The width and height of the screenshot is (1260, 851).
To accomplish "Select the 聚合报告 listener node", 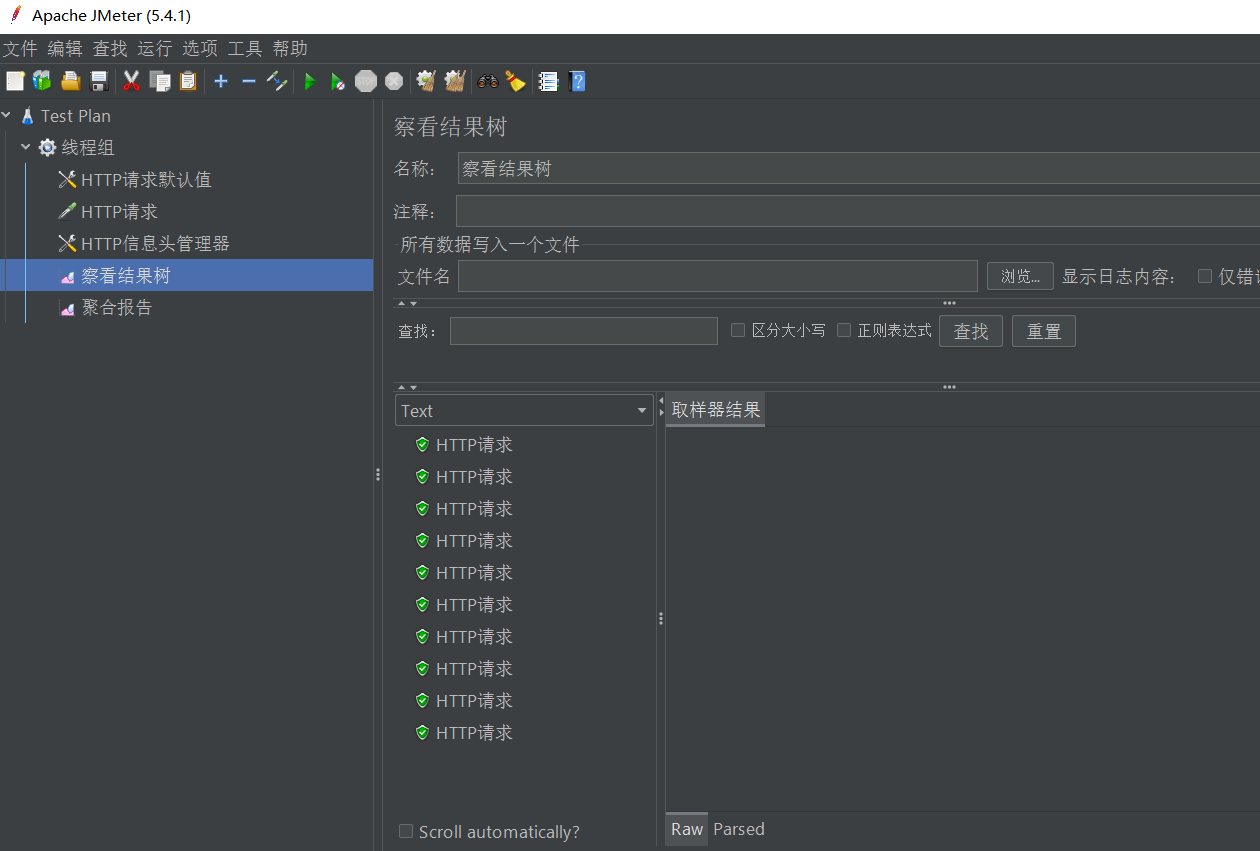I will pyautogui.click(x=117, y=308).
